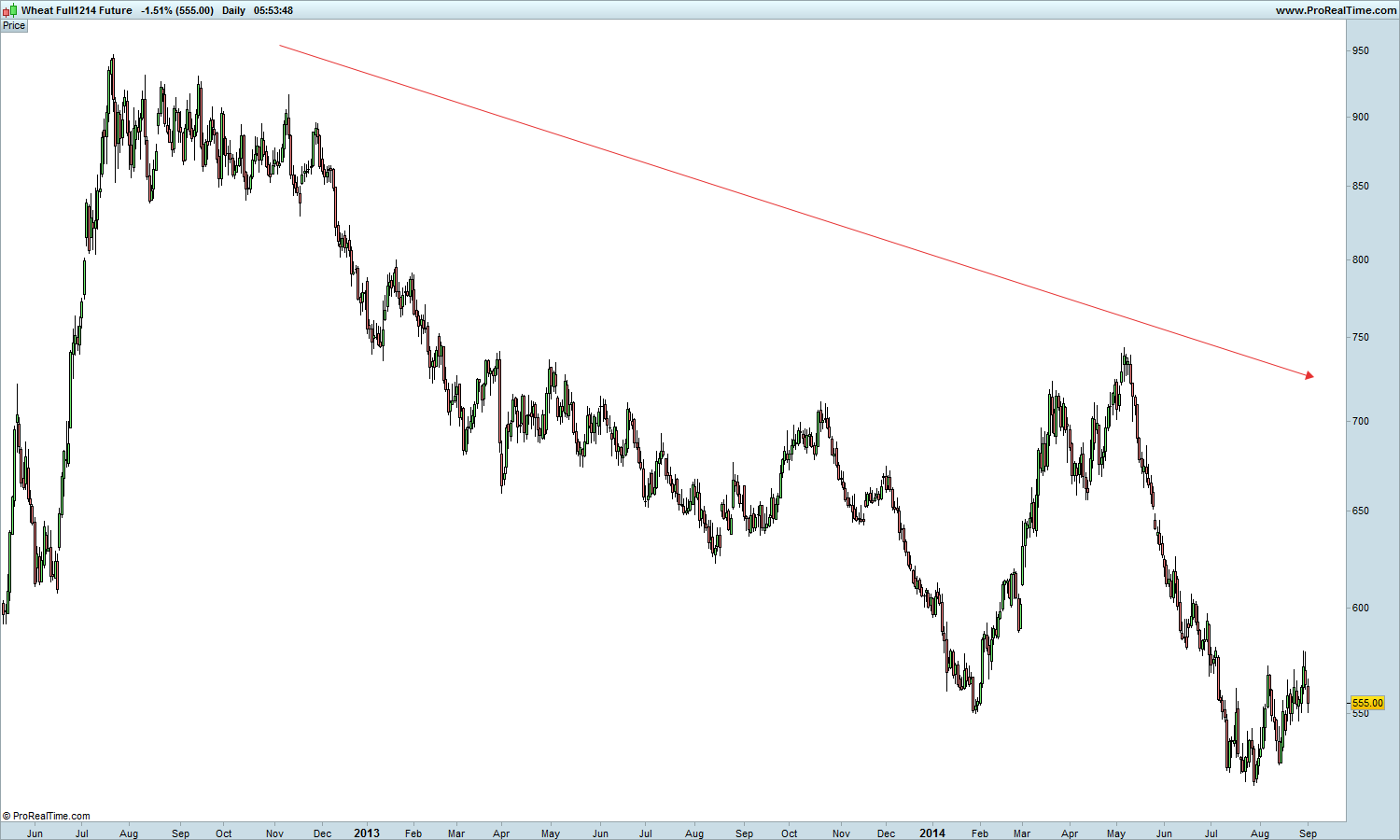The width and height of the screenshot is (1400, 840).
Task: Click the 950 price axis label
Action: (1361, 50)
